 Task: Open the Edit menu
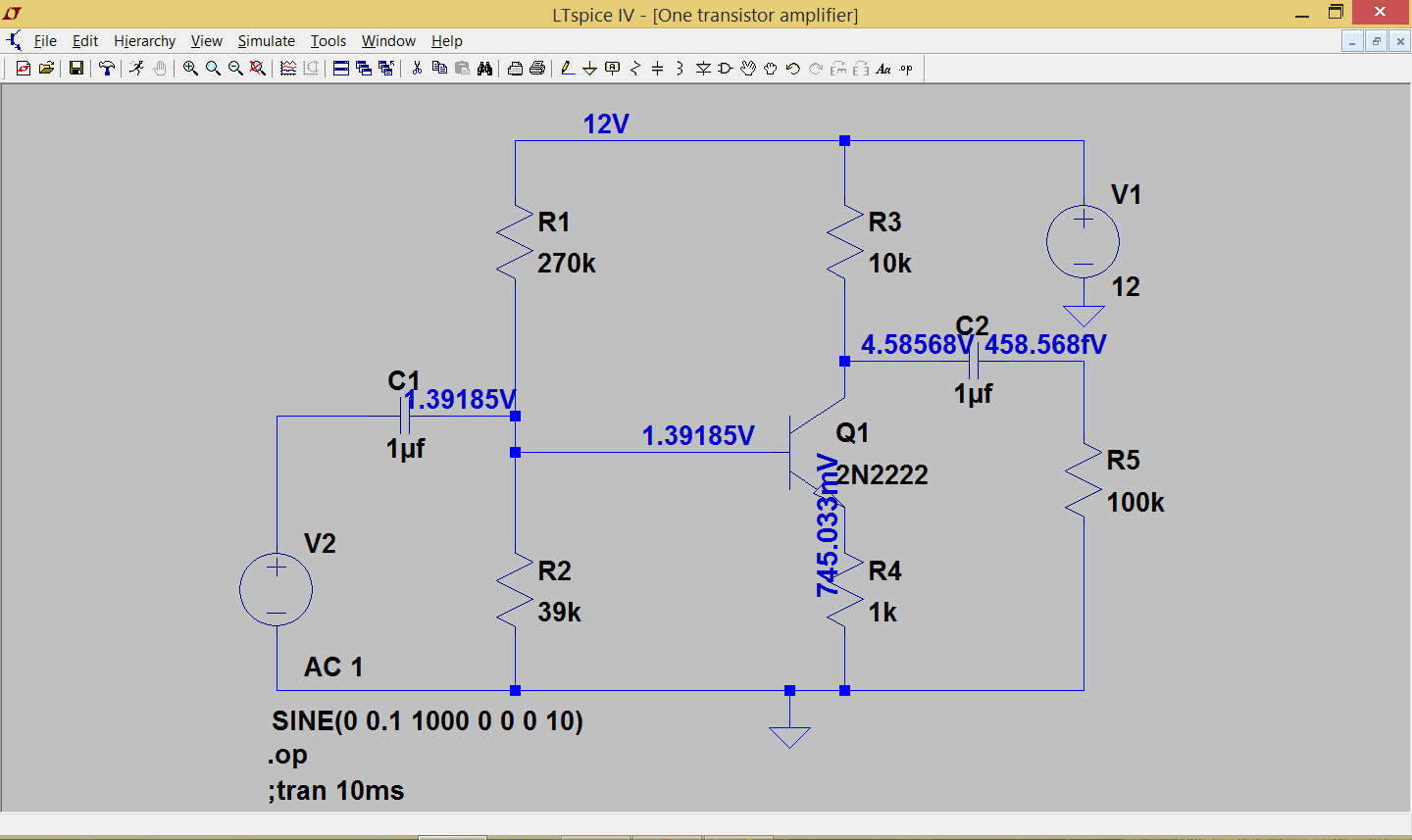tap(85, 41)
